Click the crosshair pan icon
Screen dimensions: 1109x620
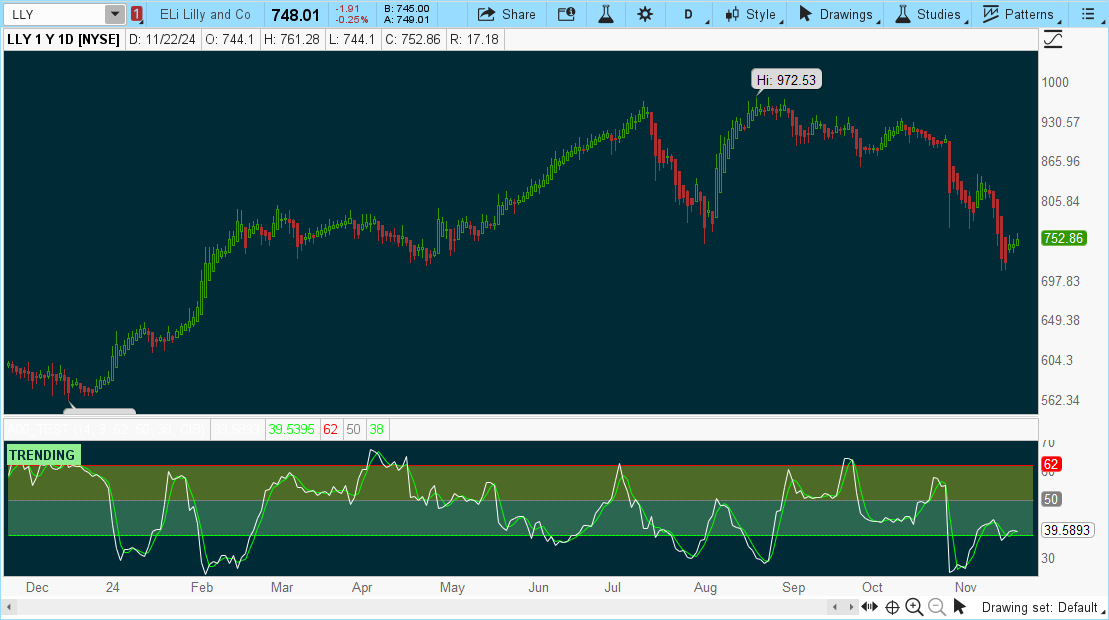(x=893, y=607)
